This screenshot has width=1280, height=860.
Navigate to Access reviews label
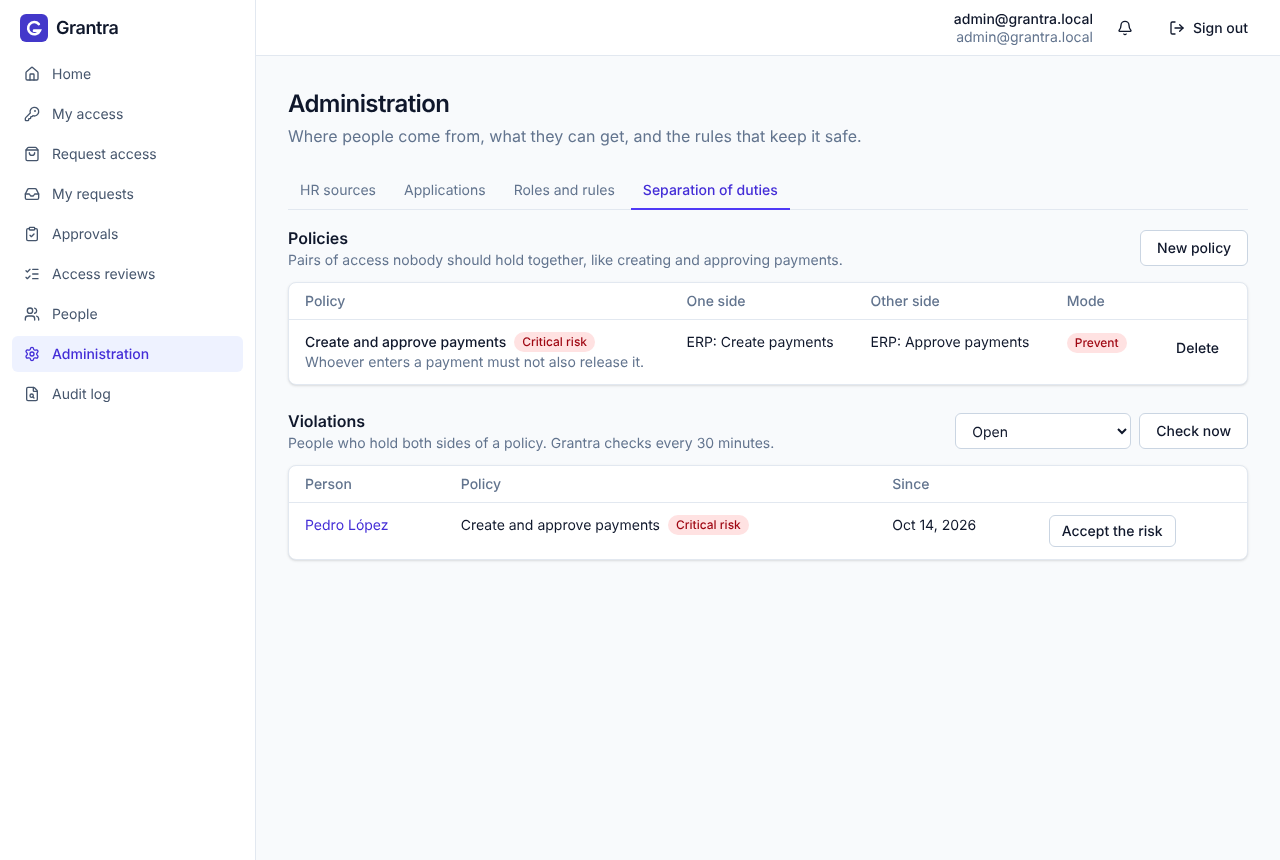104,274
